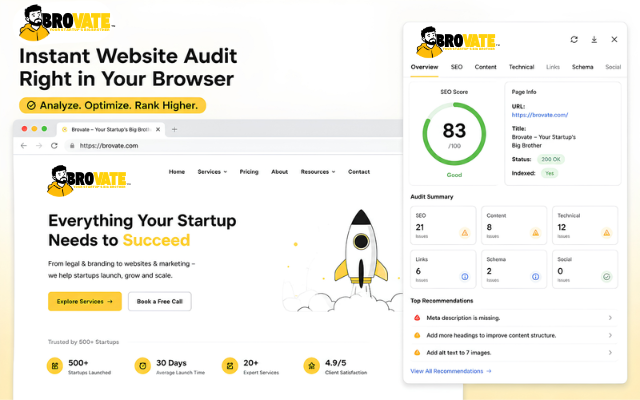Close the Brovate audit panel
640x400 pixels.
614,40
